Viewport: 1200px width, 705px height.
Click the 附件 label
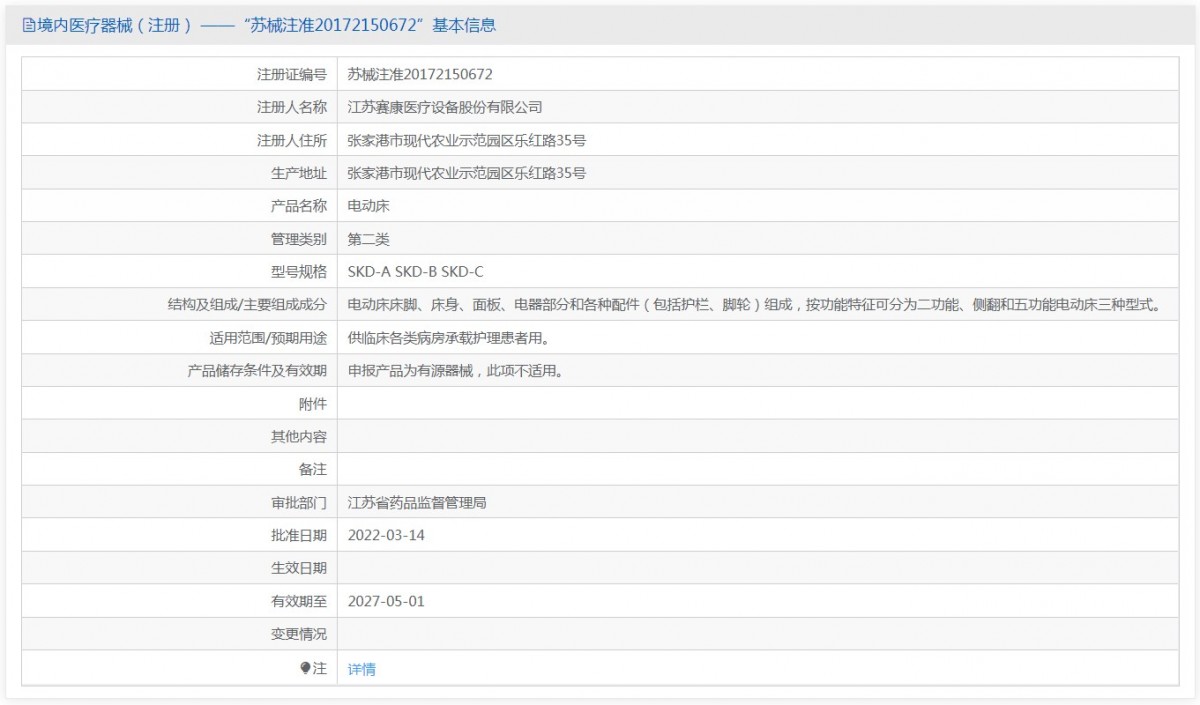313,404
